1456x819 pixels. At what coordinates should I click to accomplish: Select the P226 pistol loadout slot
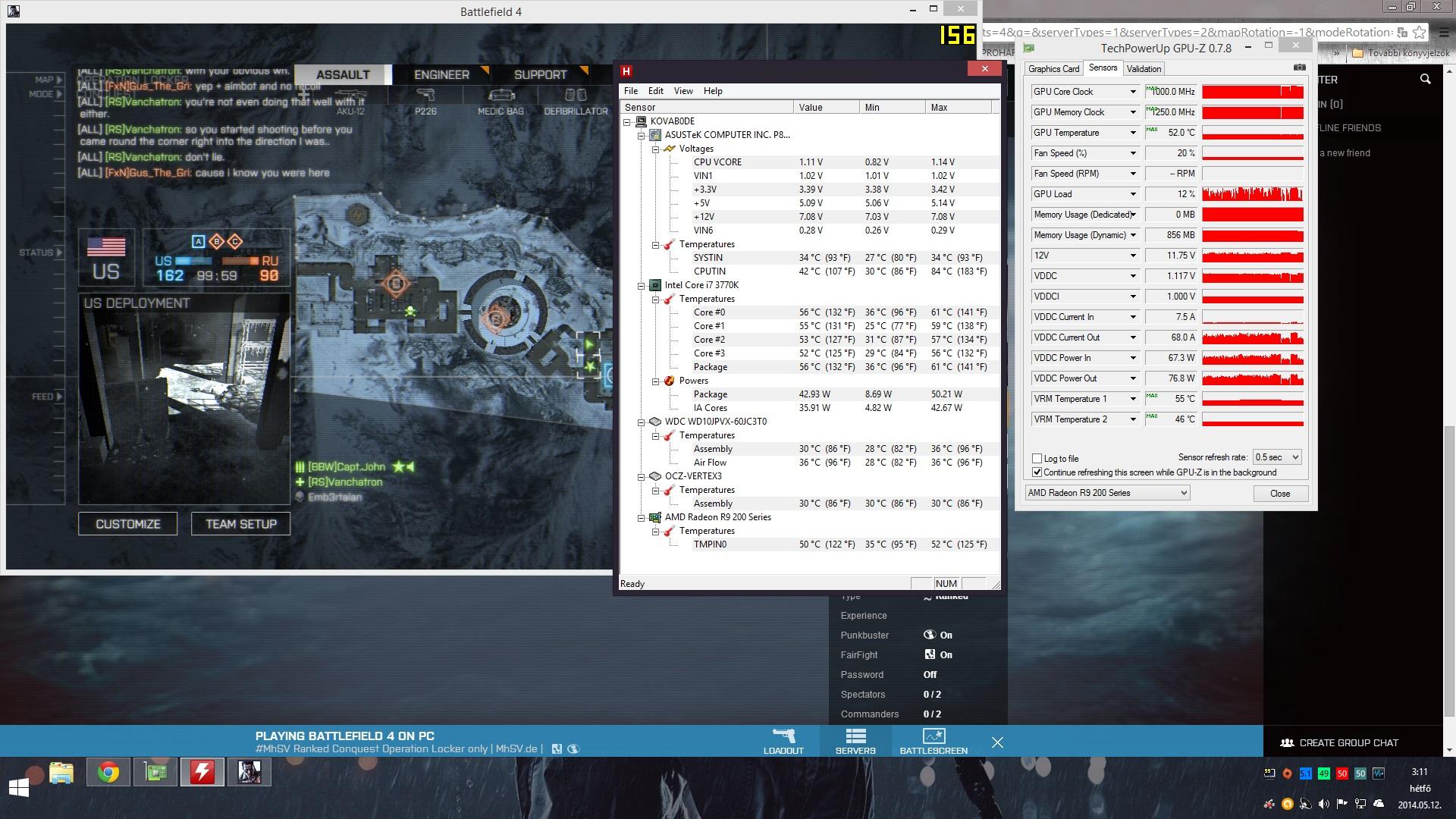pos(425,101)
